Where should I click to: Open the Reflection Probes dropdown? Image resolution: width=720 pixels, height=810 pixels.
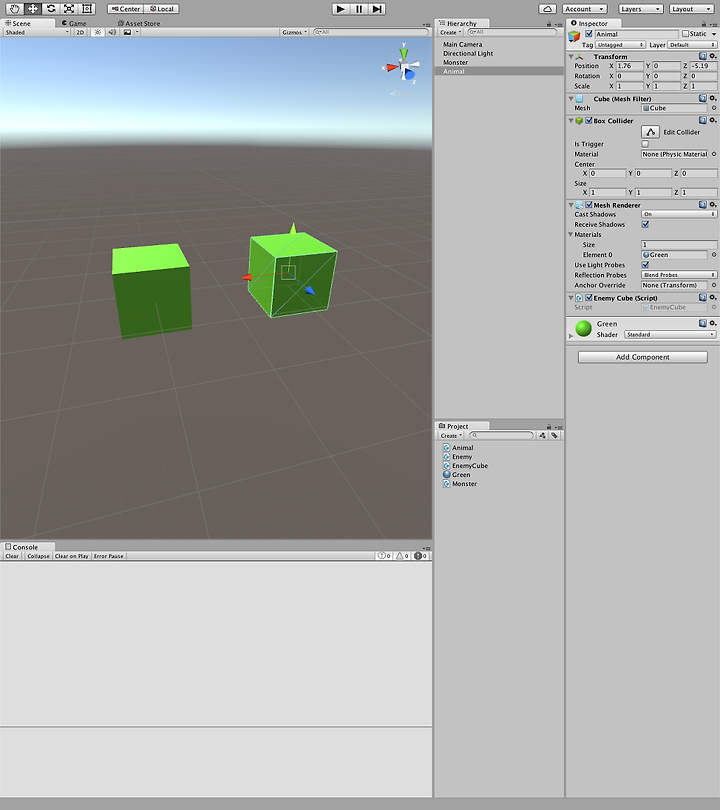tap(679, 275)
